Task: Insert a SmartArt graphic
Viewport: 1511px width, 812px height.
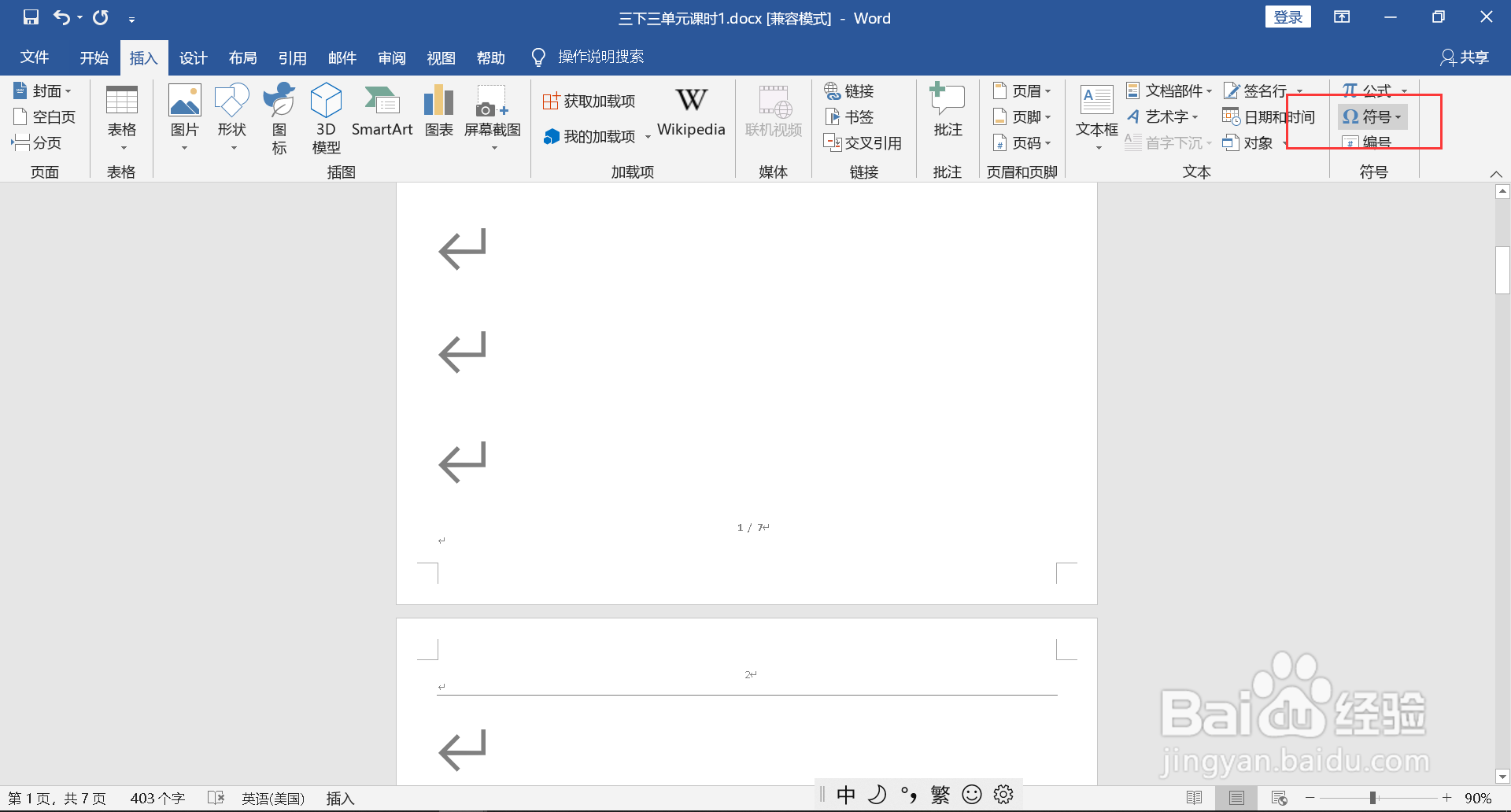Action: tap(382, 116)
